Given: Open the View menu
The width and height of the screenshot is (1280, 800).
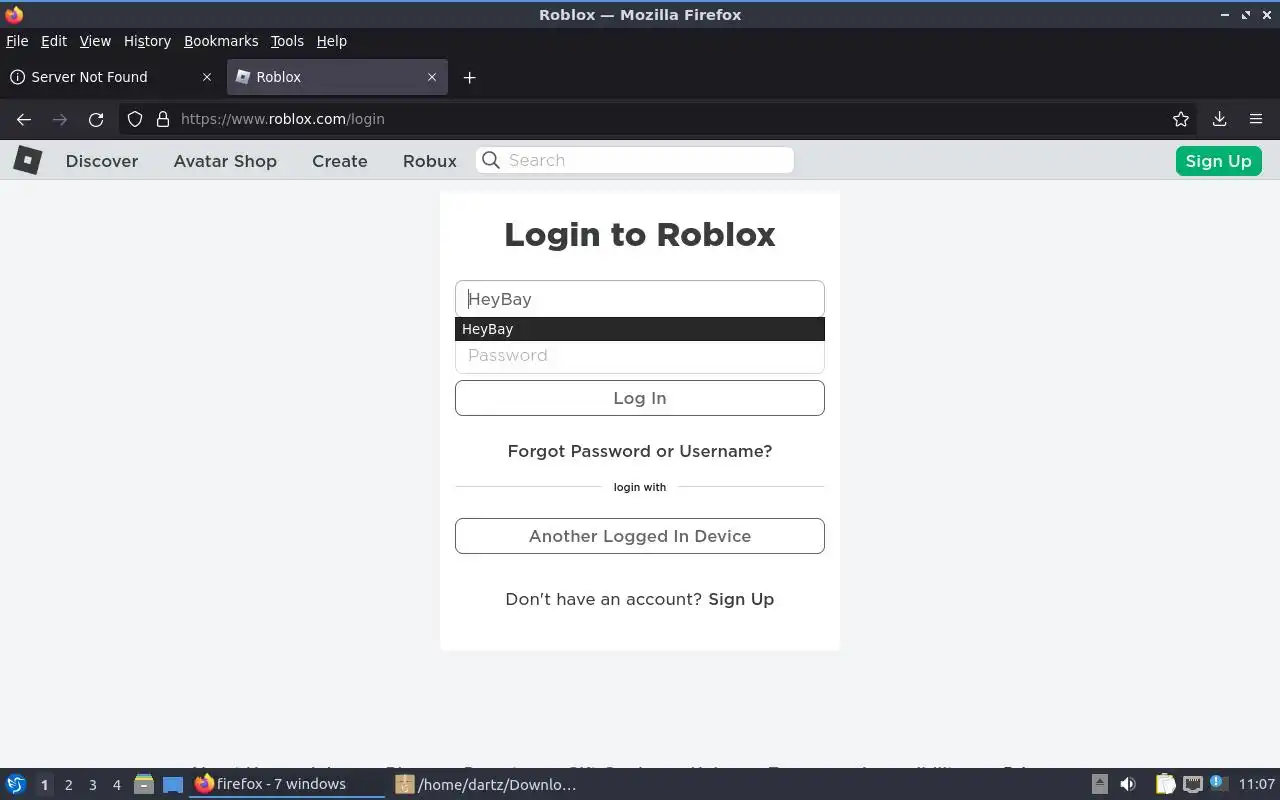Looking at the screenshot, I should [x=95, y=41].
